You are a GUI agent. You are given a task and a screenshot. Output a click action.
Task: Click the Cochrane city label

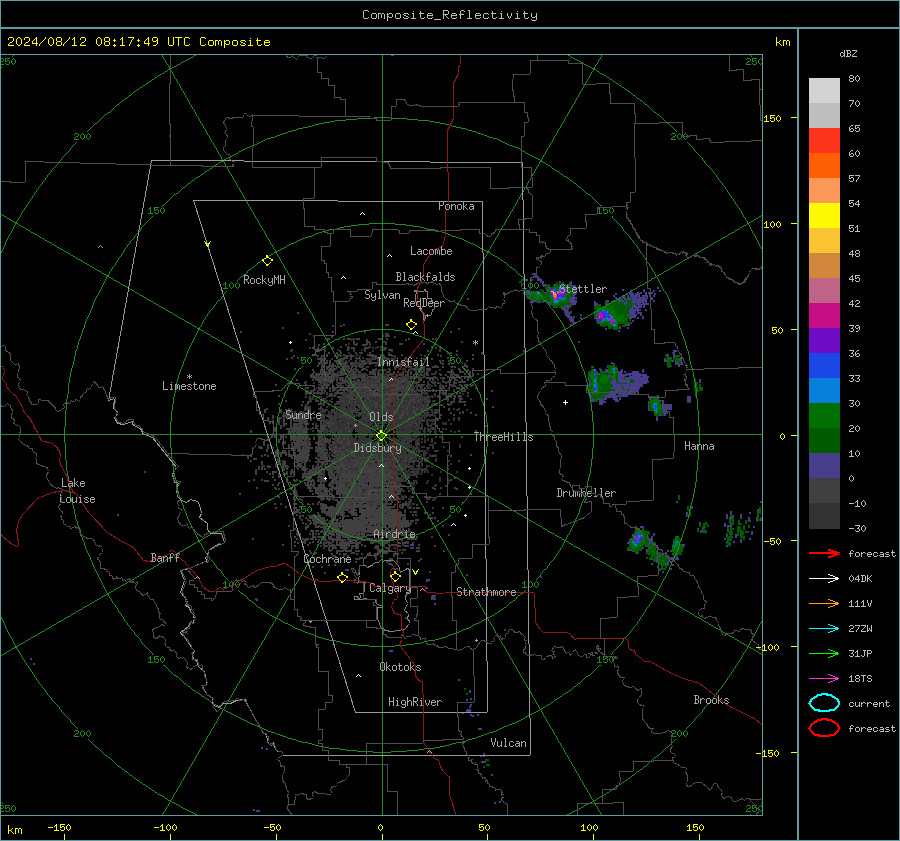point(327,559)
